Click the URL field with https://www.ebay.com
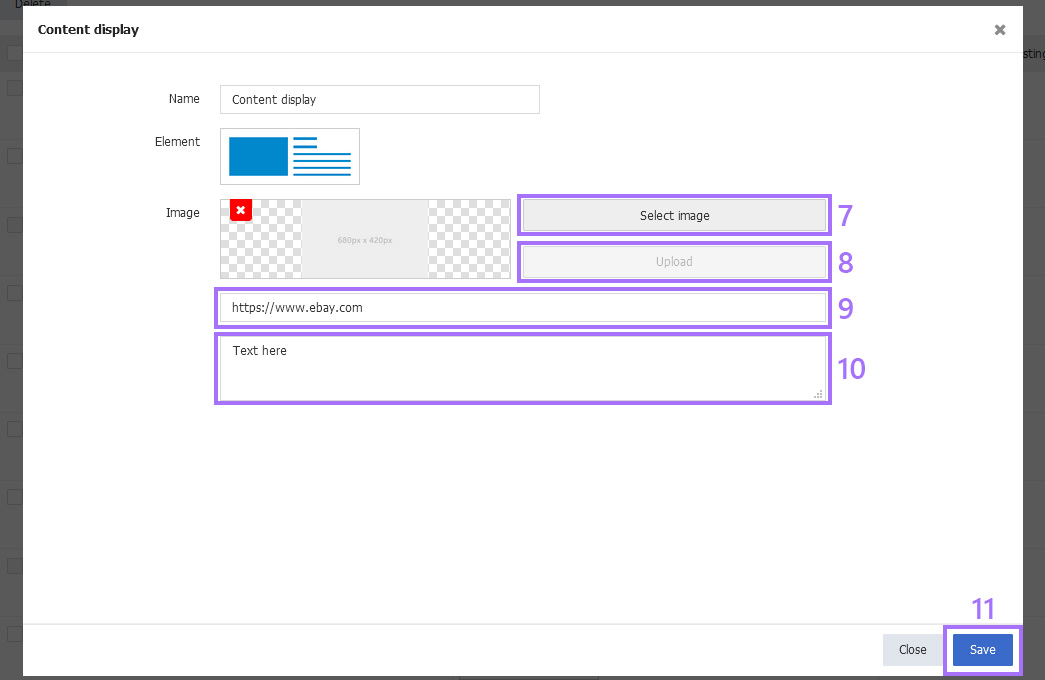This screenshot has height=680, width=1045. [522, 308]
